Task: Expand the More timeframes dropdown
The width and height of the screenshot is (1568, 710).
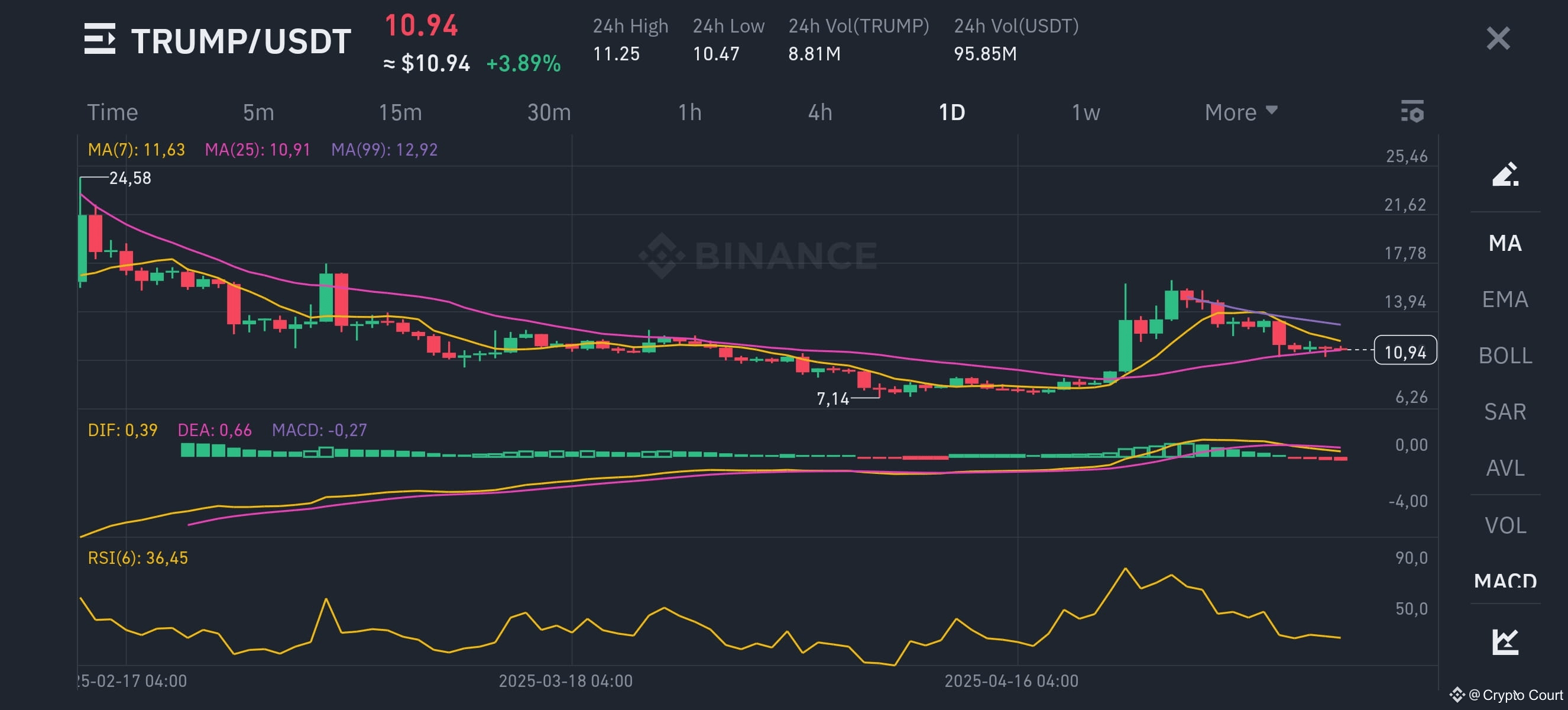Action: (x=1240, y=112)
